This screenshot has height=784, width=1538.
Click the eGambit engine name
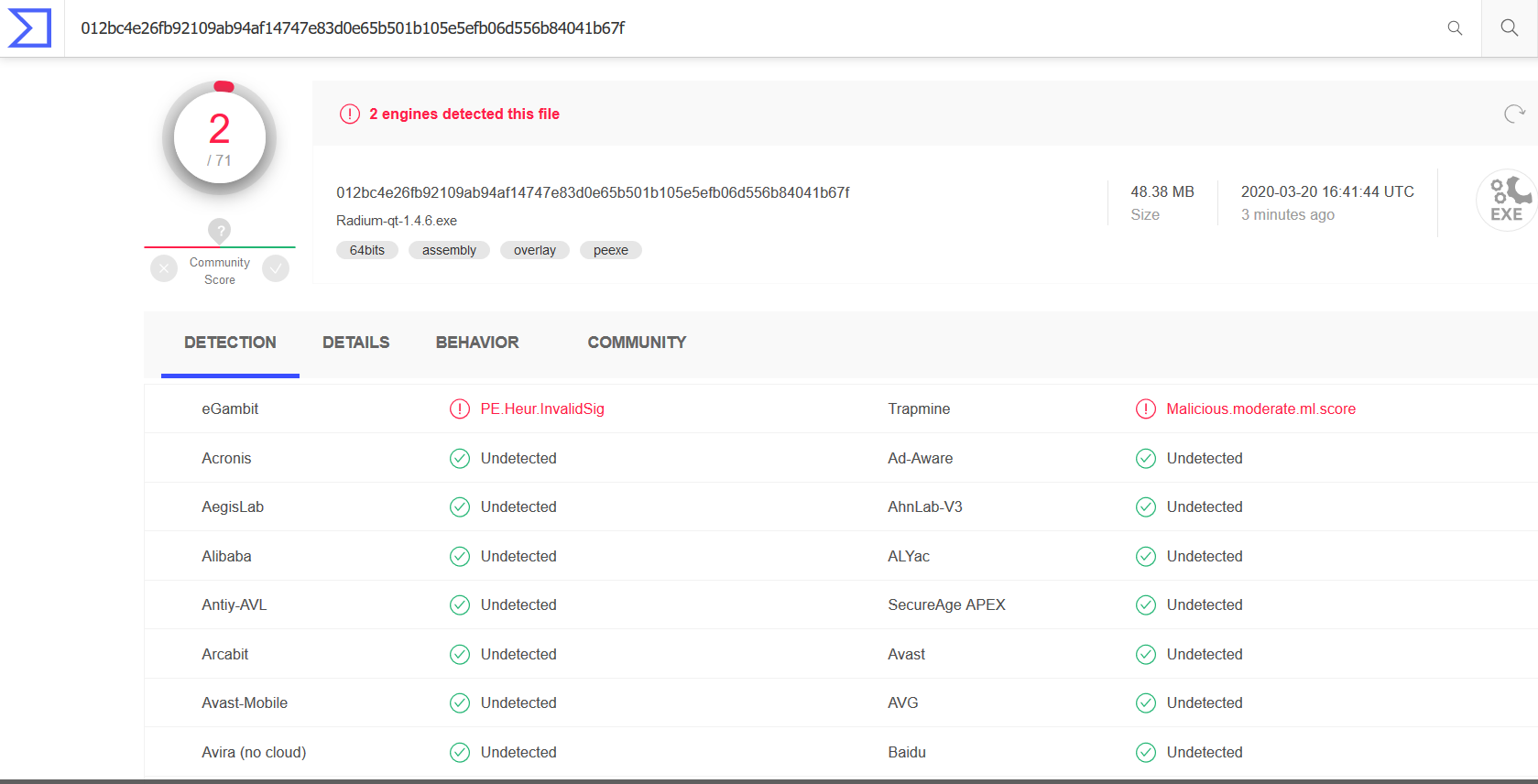point(230,409)
